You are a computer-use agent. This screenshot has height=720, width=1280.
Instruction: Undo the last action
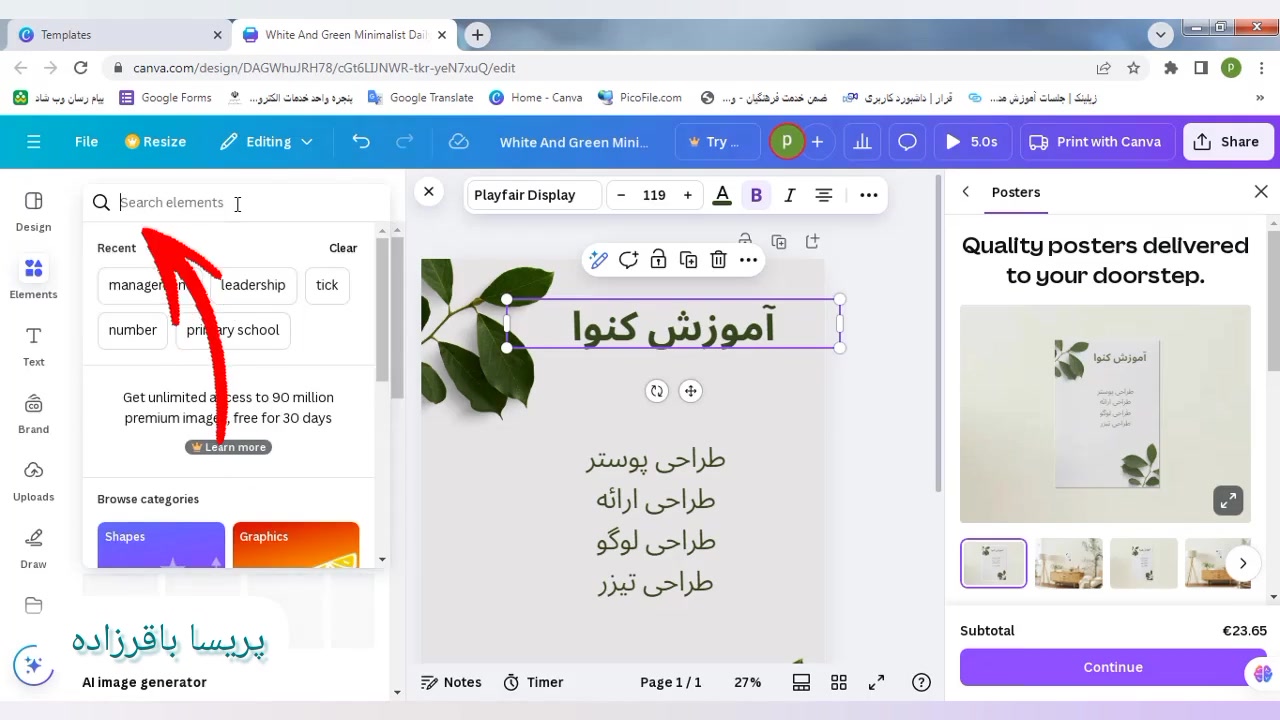[361, 142]
